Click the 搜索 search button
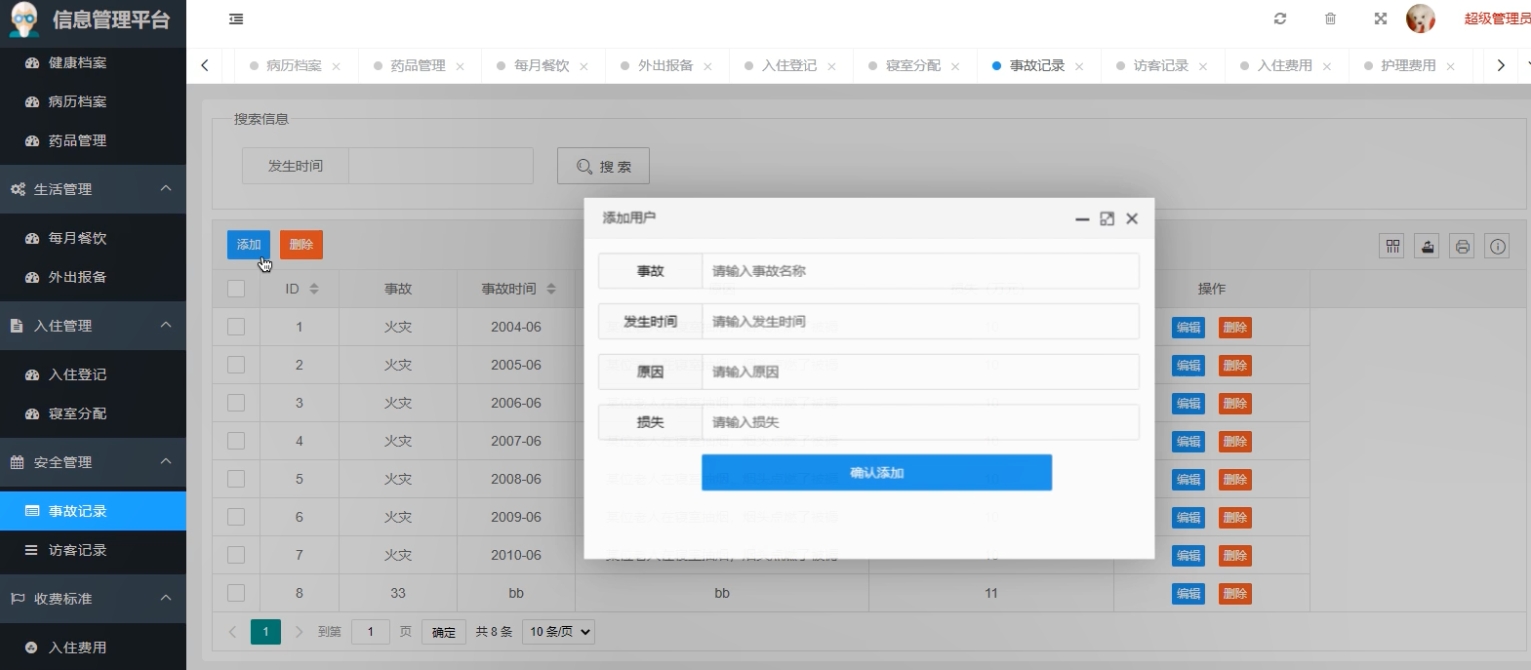Viewport: 1531px width, 670px height. pos(603,166)
